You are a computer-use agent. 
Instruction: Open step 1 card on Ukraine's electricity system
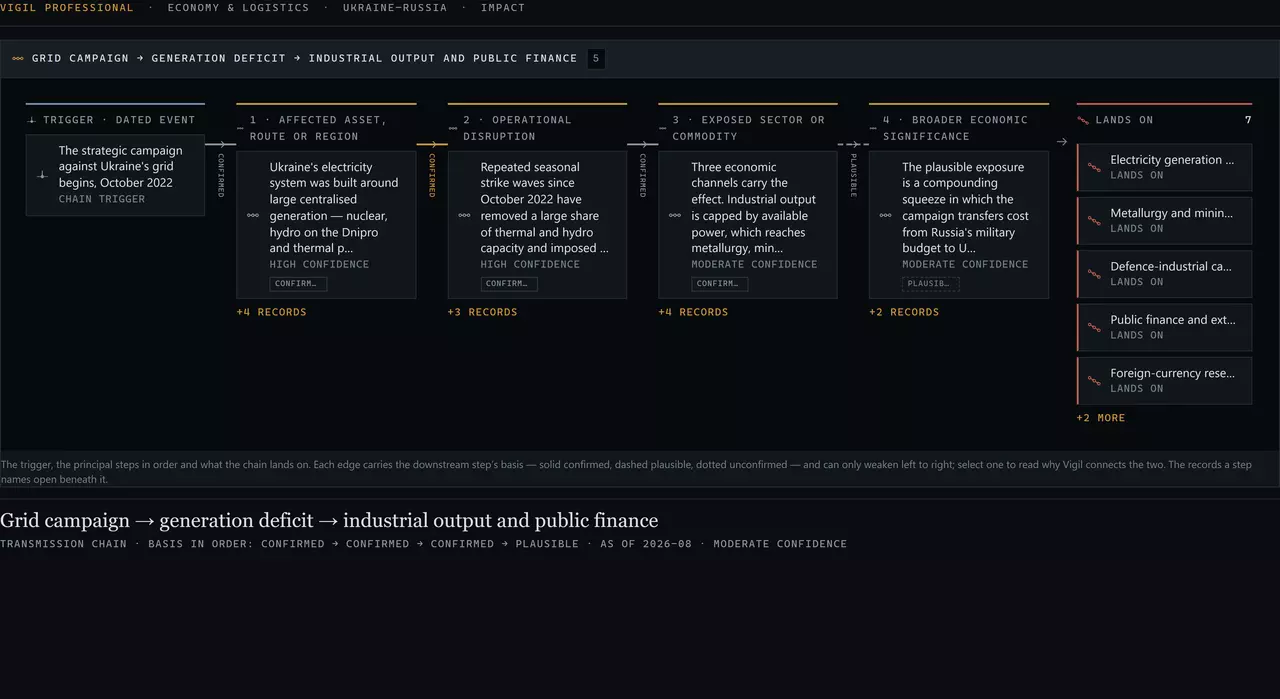tap(326, 225)
